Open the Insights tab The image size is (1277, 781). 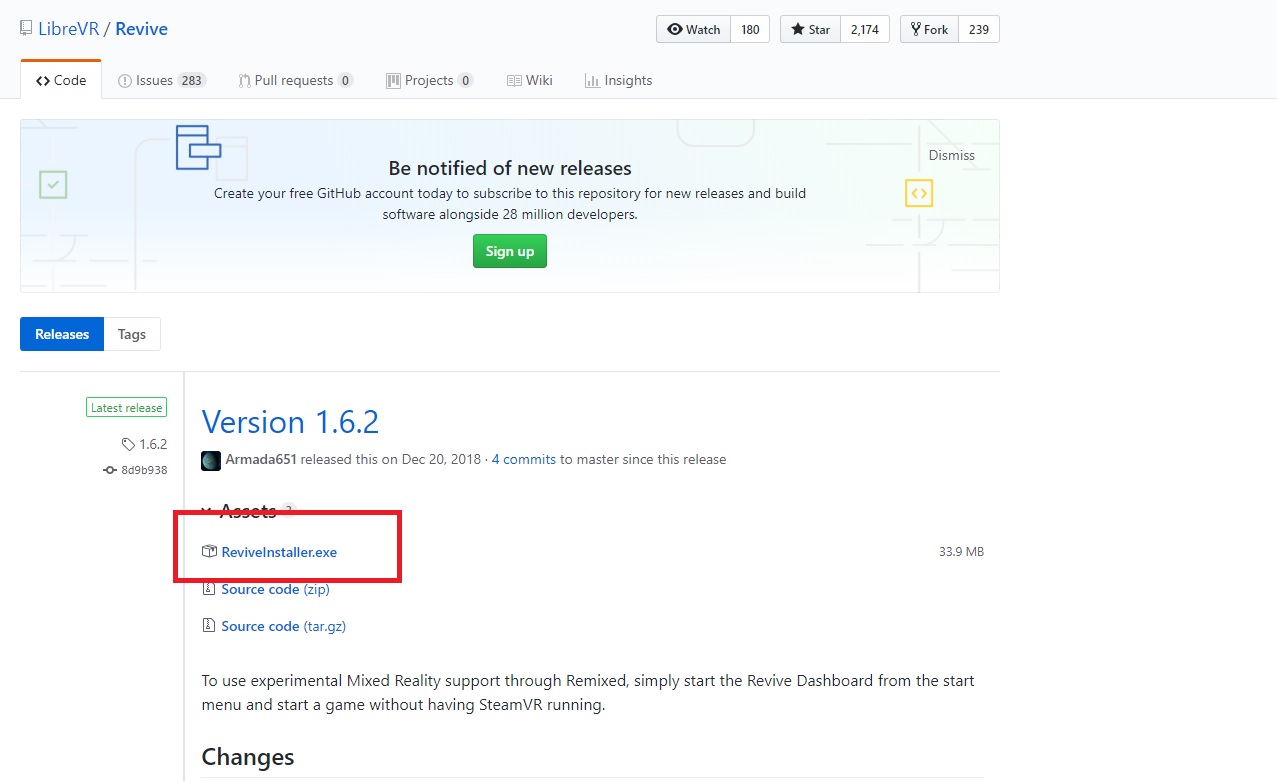[x=618, y=80]
